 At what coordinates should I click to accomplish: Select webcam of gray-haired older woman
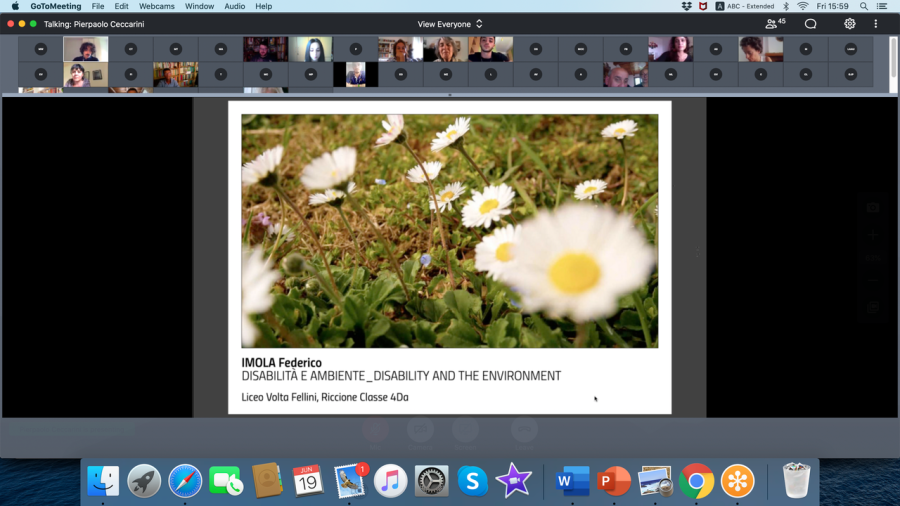coord(445,49)
